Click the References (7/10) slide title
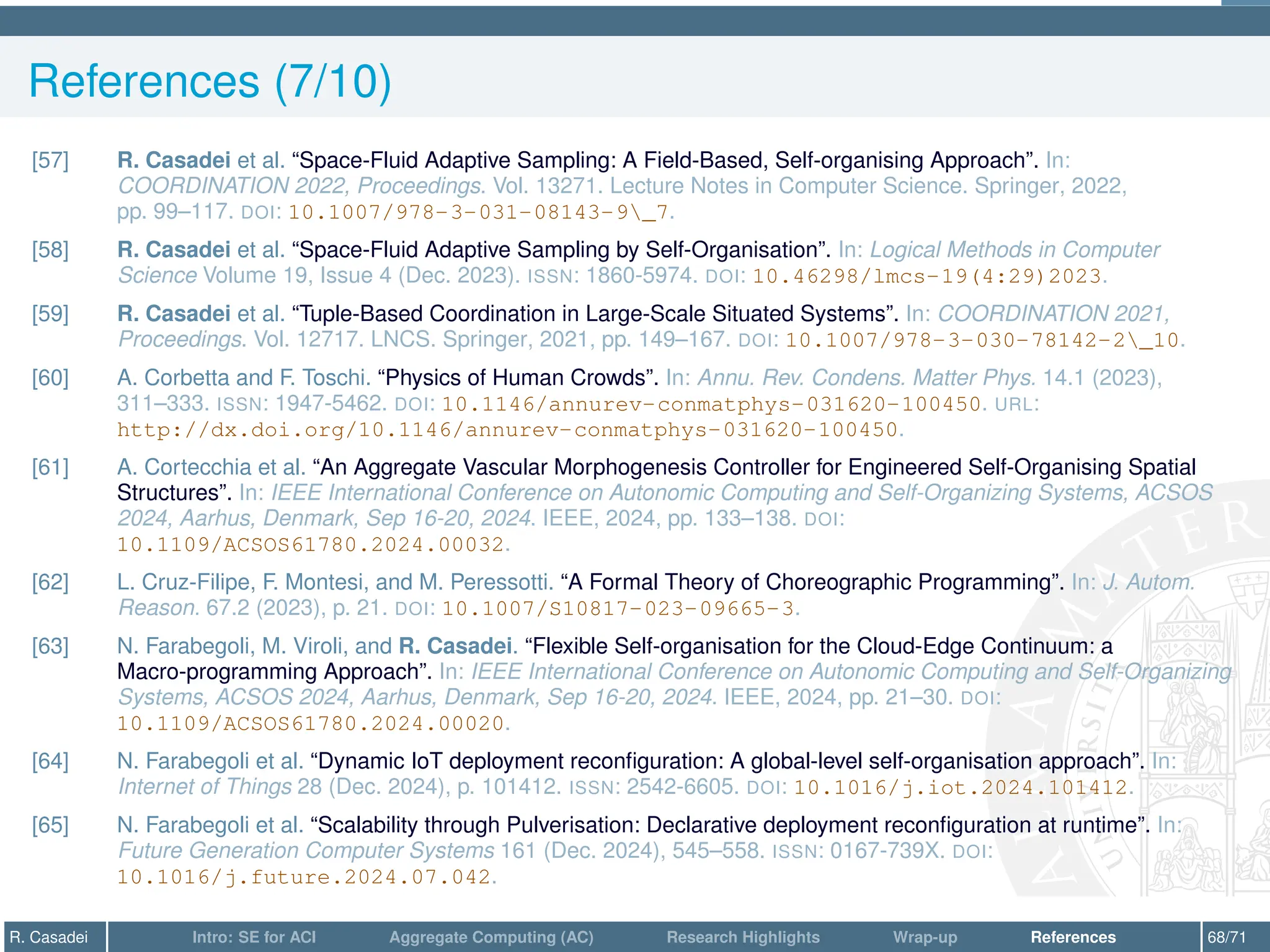The image size is (1270, 952). point(210,81)
